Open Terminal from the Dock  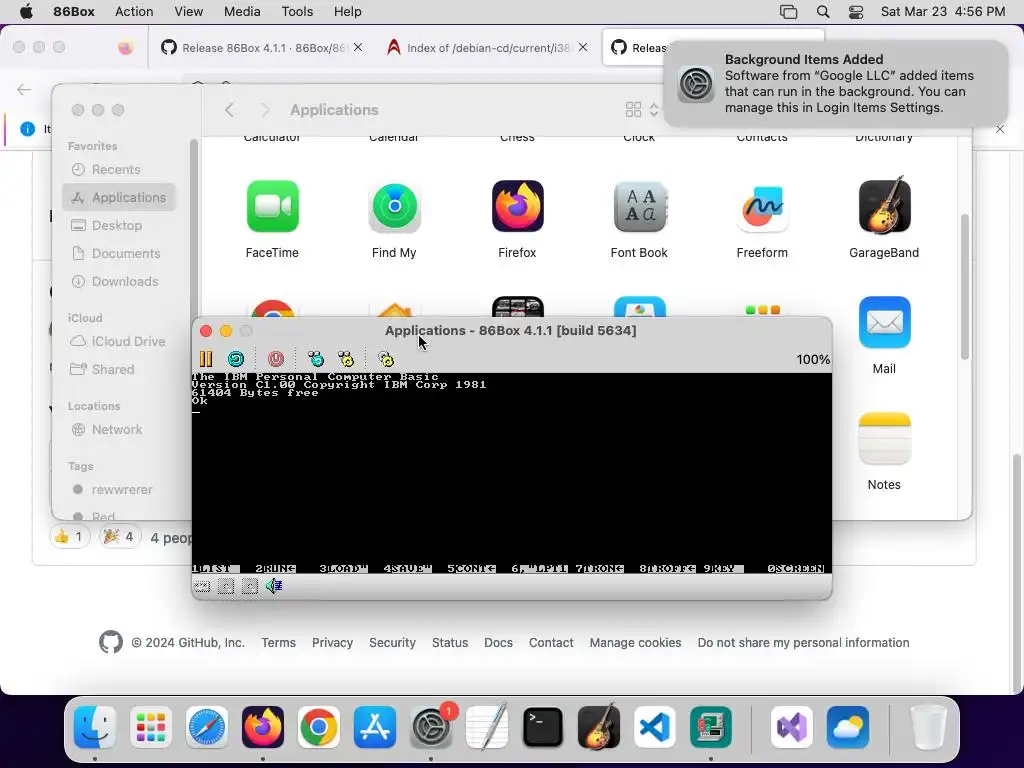(543, 727)
